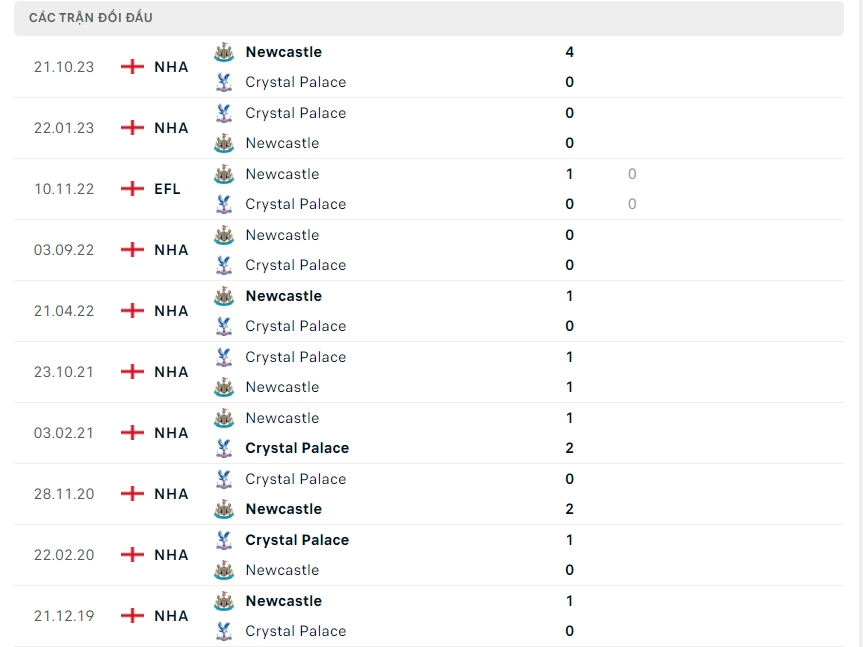
Task: Click Newcastle's score of 4 on 21.10.23
Action: coord(569,52)
